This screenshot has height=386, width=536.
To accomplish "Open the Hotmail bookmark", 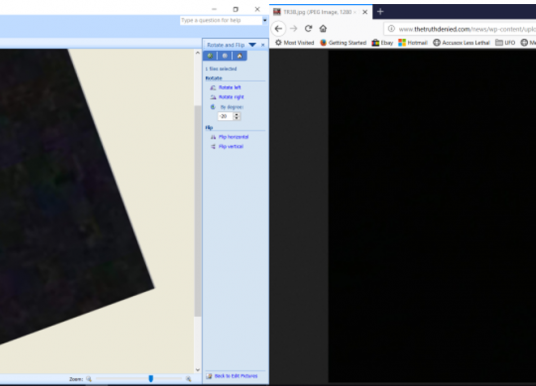I will pyautogui.click(x=413, y=43).
